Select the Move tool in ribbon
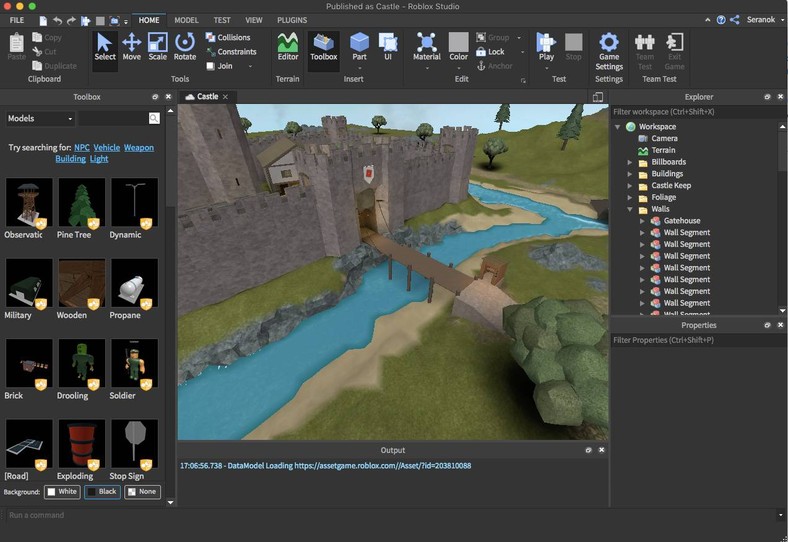788x542 pixels. click(131, 46)
